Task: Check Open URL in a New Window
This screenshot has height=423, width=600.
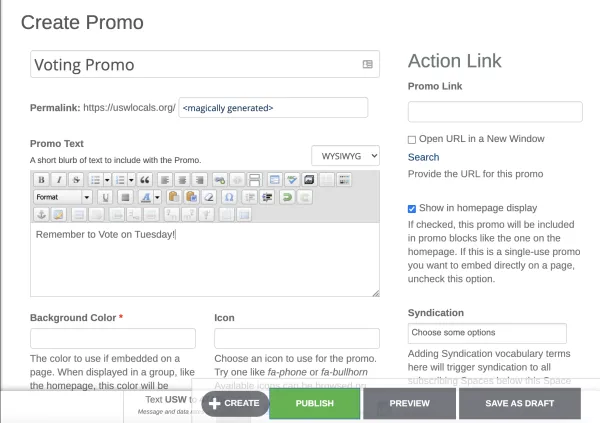Action: pos(412,140)
